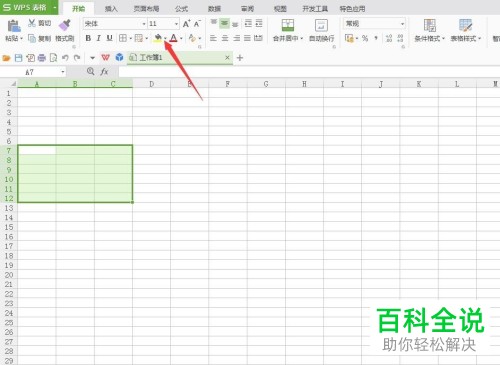
Task: Print using the printer icon
Action: [x=42, y=58]
